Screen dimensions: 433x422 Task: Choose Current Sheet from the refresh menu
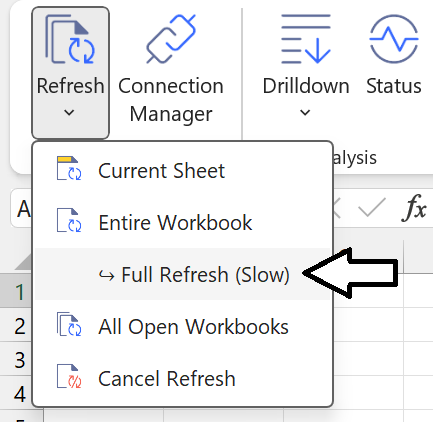(183, 170)
